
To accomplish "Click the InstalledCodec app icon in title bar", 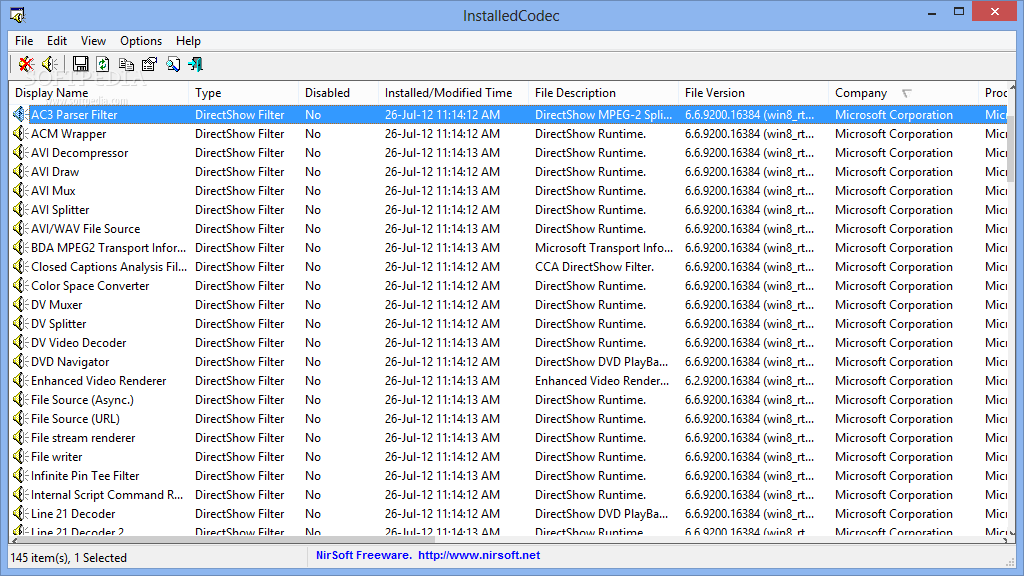I will coord(18,15).
